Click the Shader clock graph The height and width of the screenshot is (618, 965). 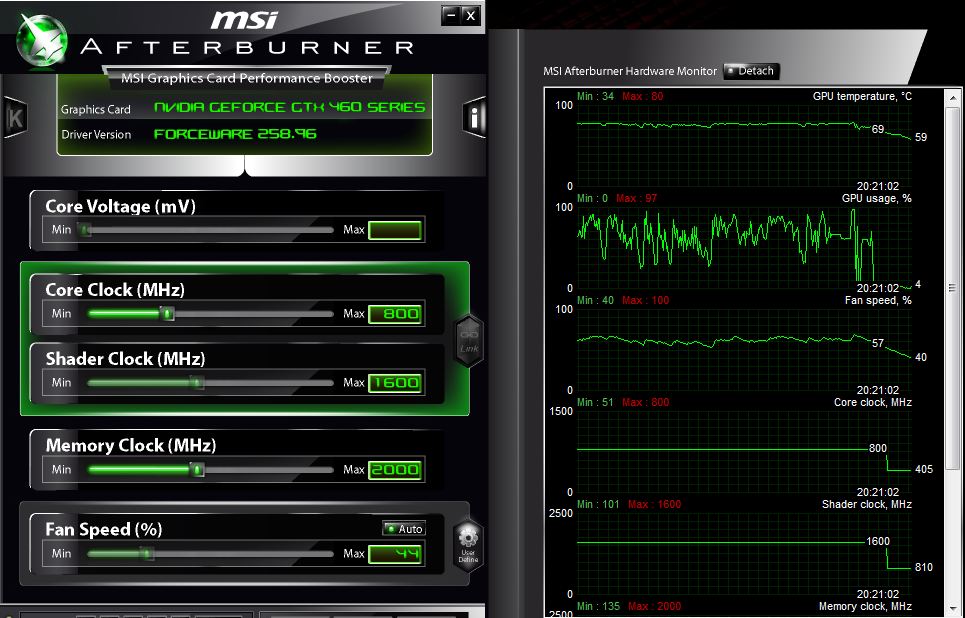[744, 553]
